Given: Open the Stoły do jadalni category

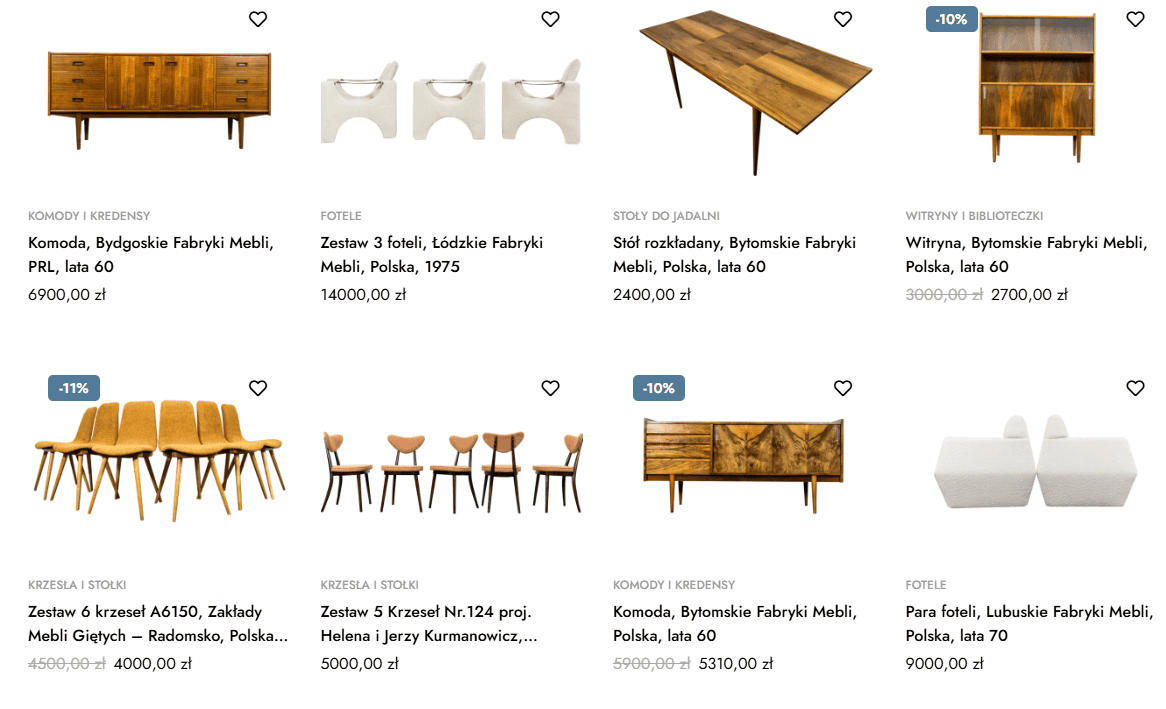Looking at the screenshot, I should pos(666,216).
